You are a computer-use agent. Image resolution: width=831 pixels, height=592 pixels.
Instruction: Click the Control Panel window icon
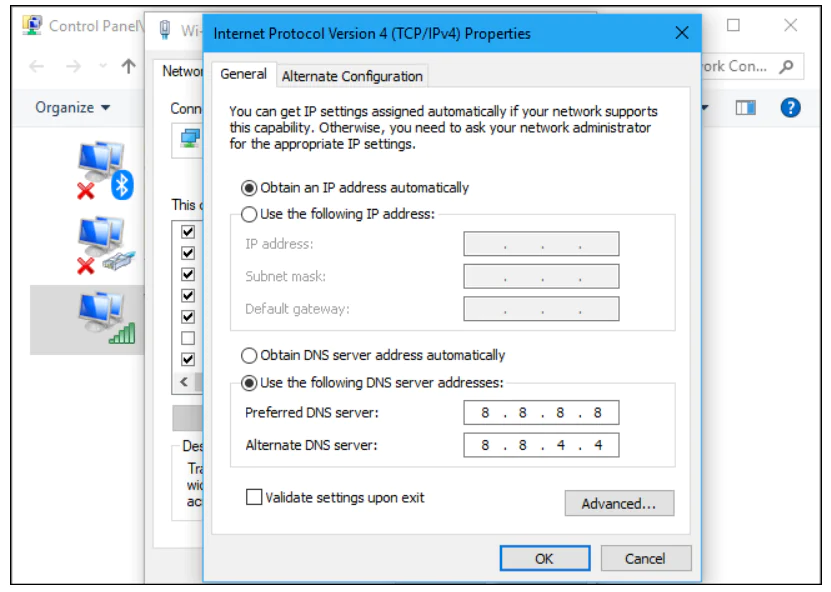pos(33,26)
